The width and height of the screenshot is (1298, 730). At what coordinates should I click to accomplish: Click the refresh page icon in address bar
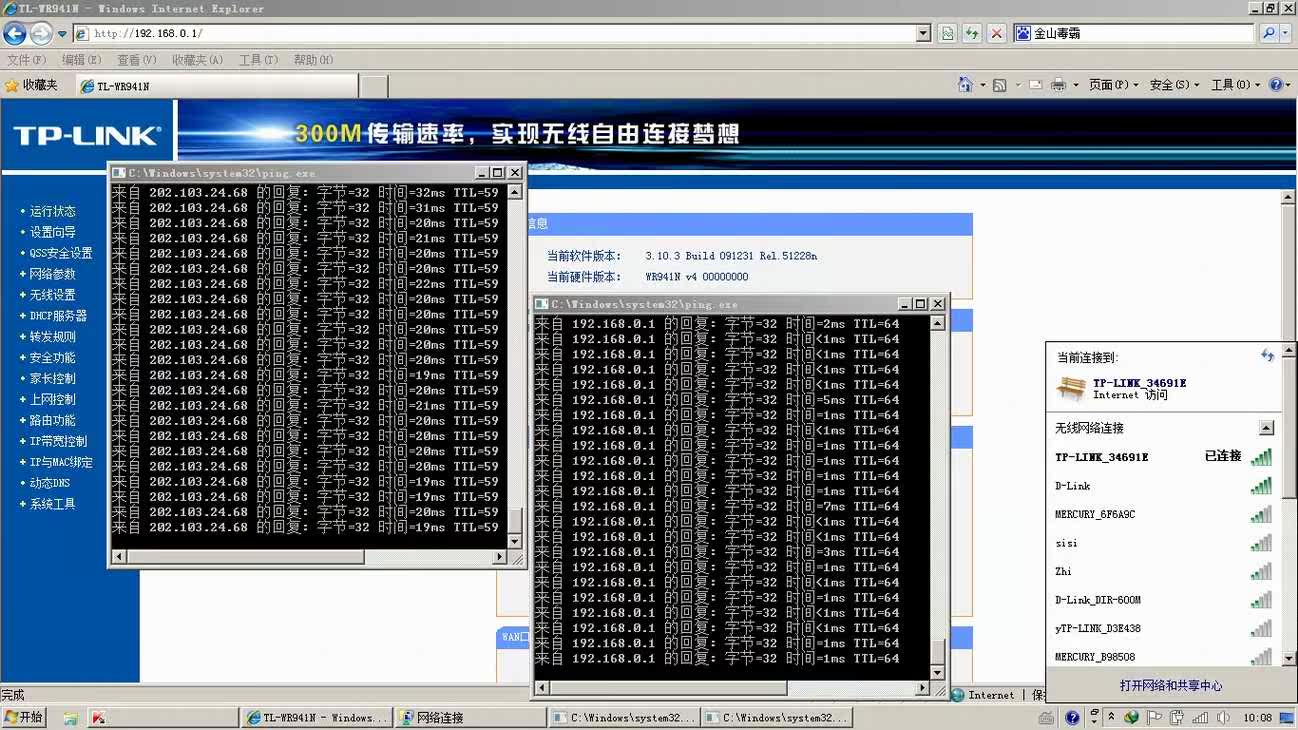click(971, 33)
